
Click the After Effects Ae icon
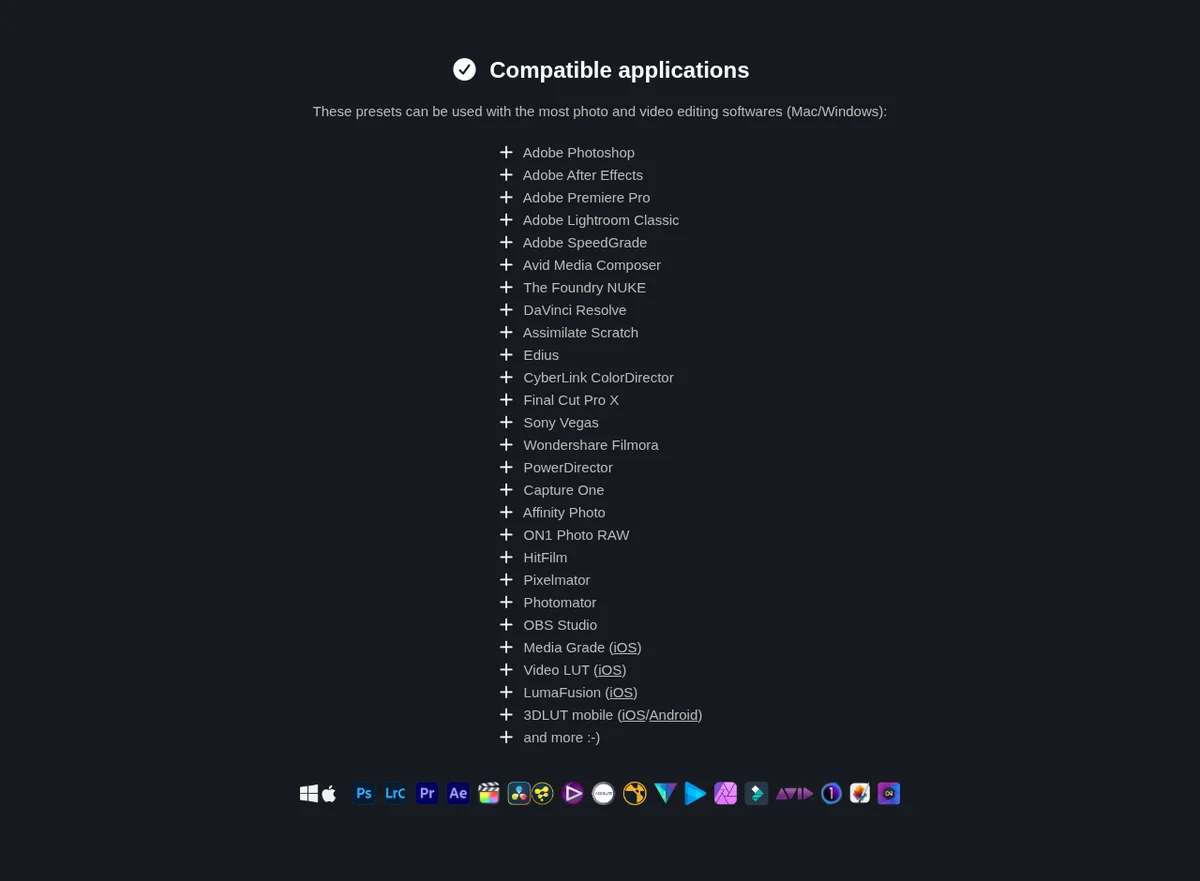click(x=458, y=793)
